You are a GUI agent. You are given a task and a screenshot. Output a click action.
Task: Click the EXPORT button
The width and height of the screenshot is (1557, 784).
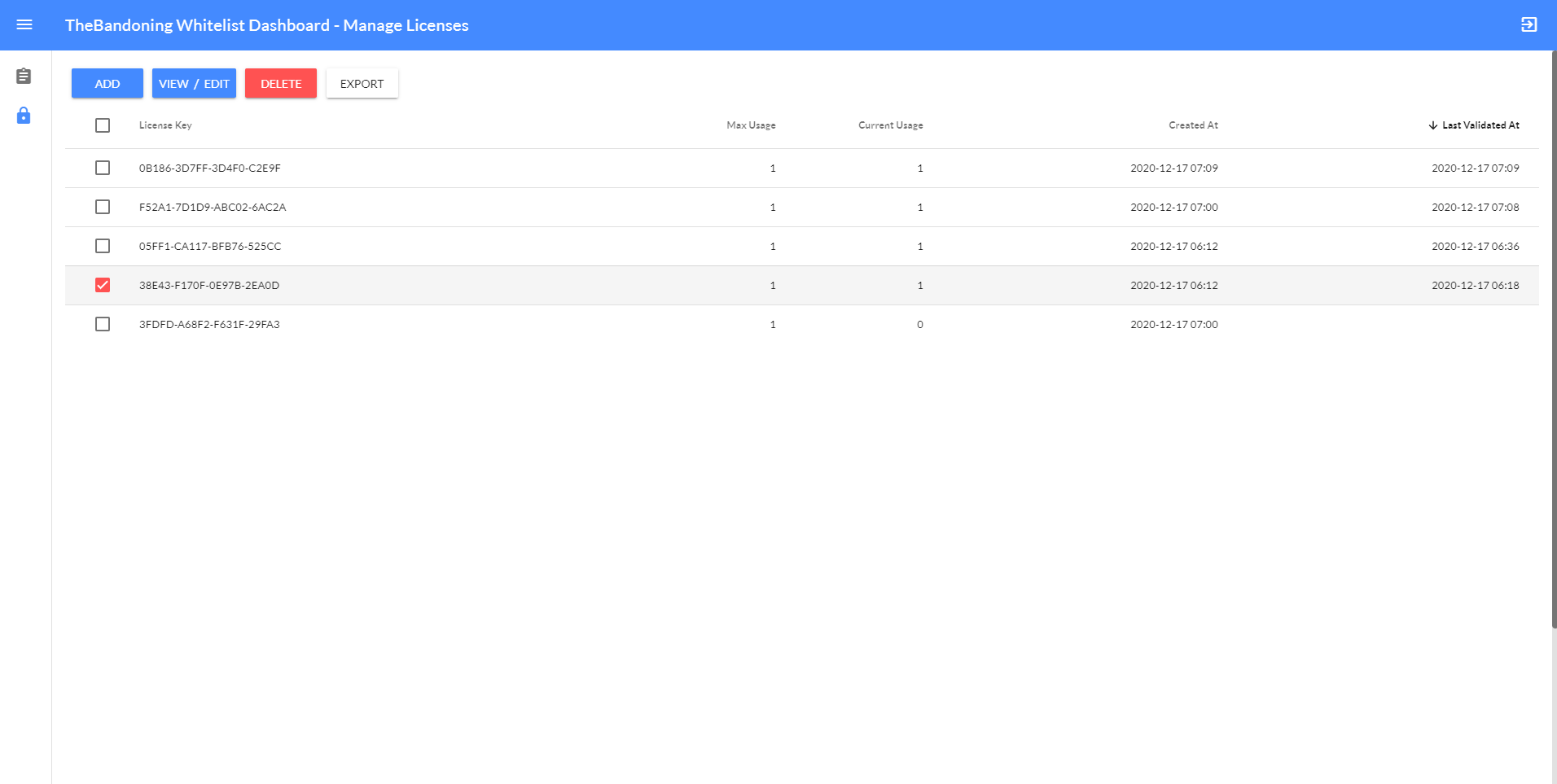(x=362, y=83)
